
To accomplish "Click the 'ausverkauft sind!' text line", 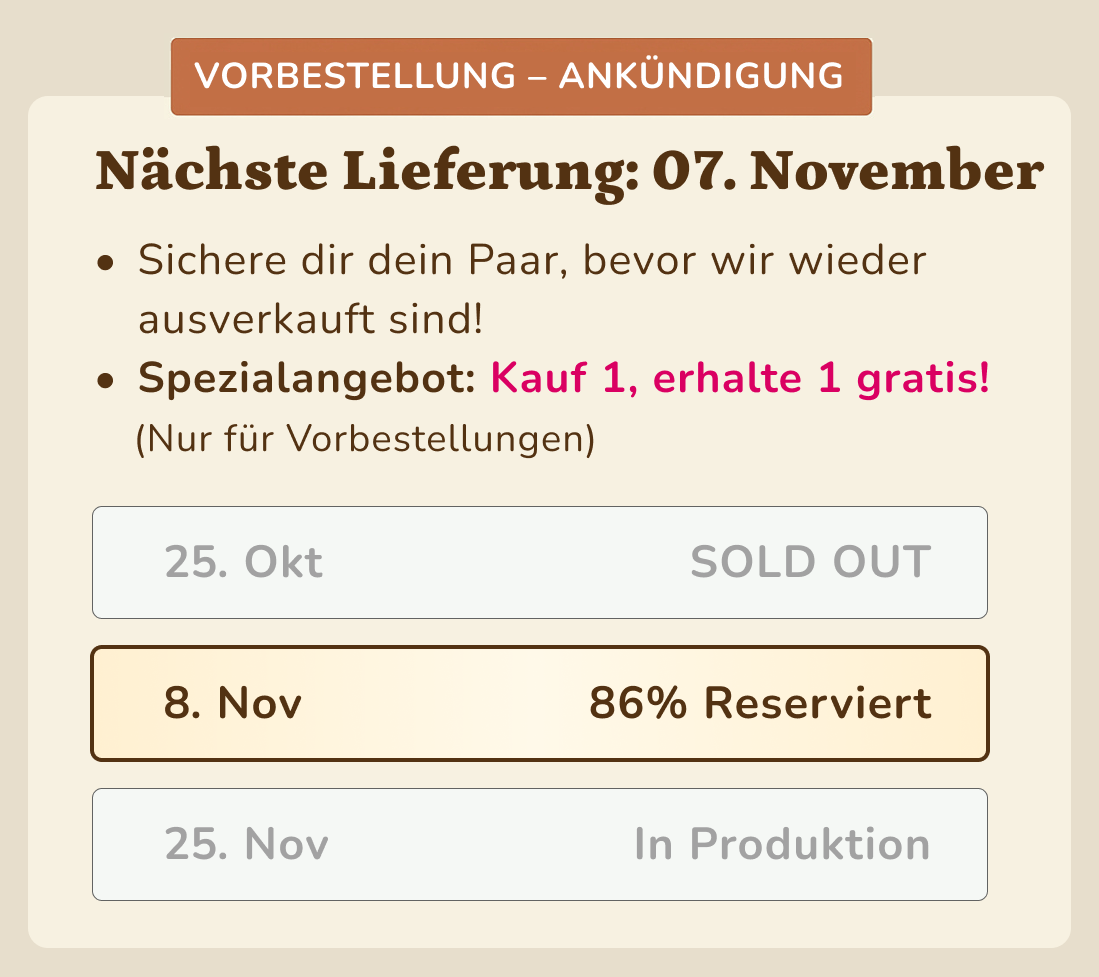I will [311, 320].
